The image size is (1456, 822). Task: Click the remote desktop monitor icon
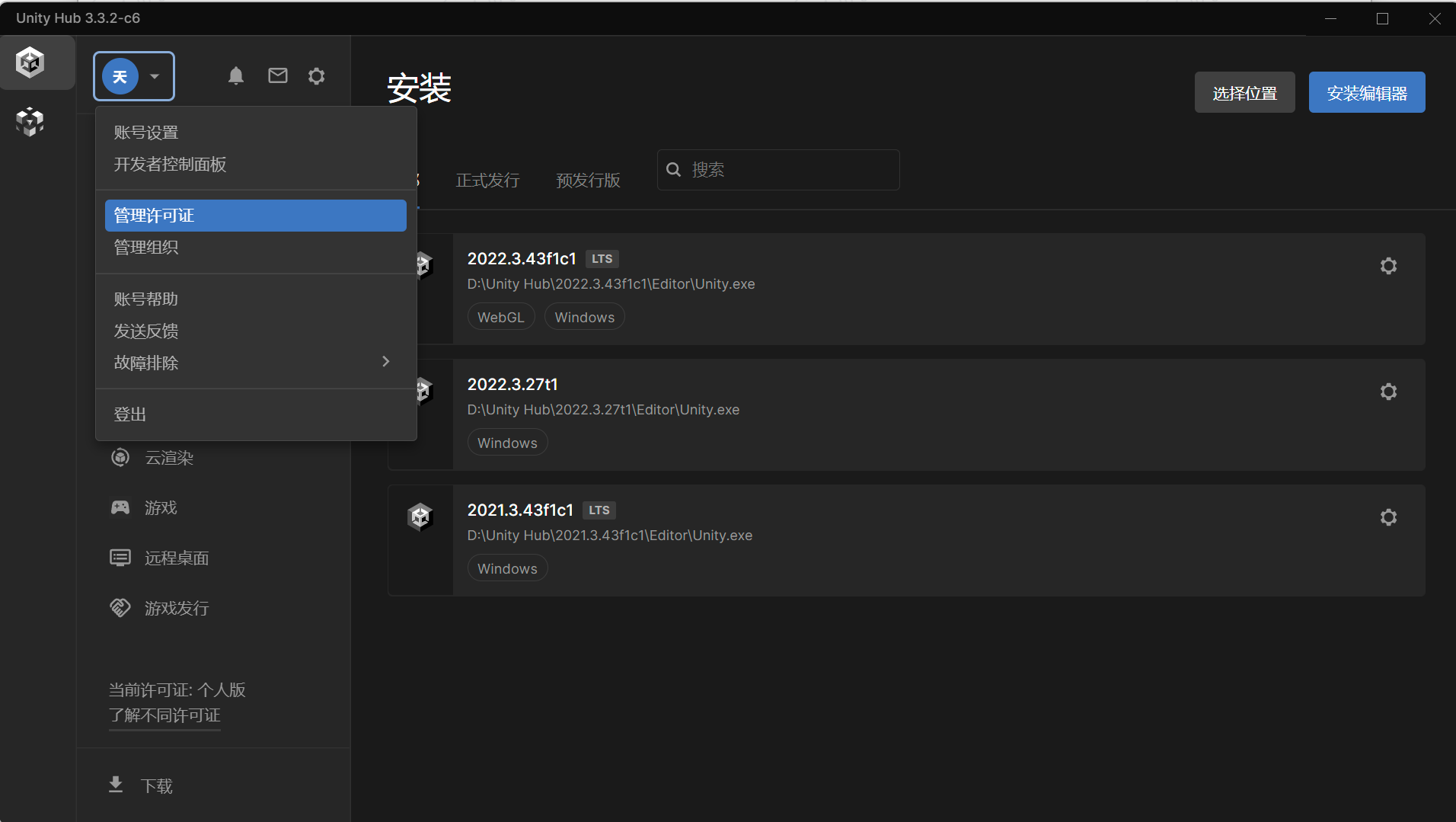pyautogui.click(x=120, y=558)
